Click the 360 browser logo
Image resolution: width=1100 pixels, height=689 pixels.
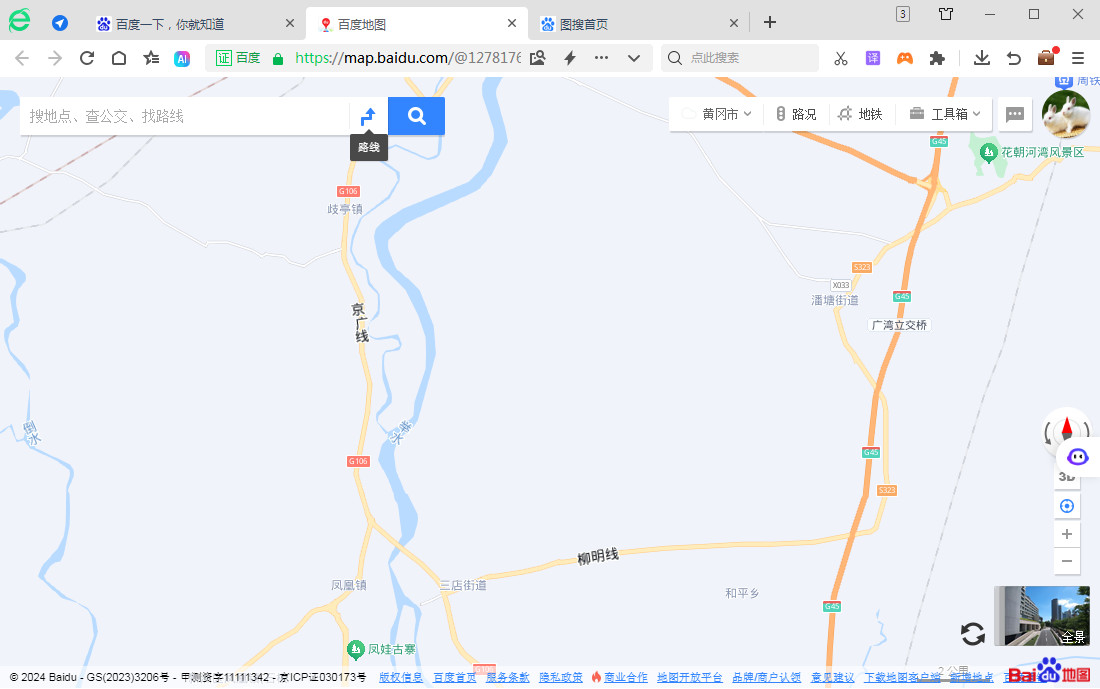20,20
